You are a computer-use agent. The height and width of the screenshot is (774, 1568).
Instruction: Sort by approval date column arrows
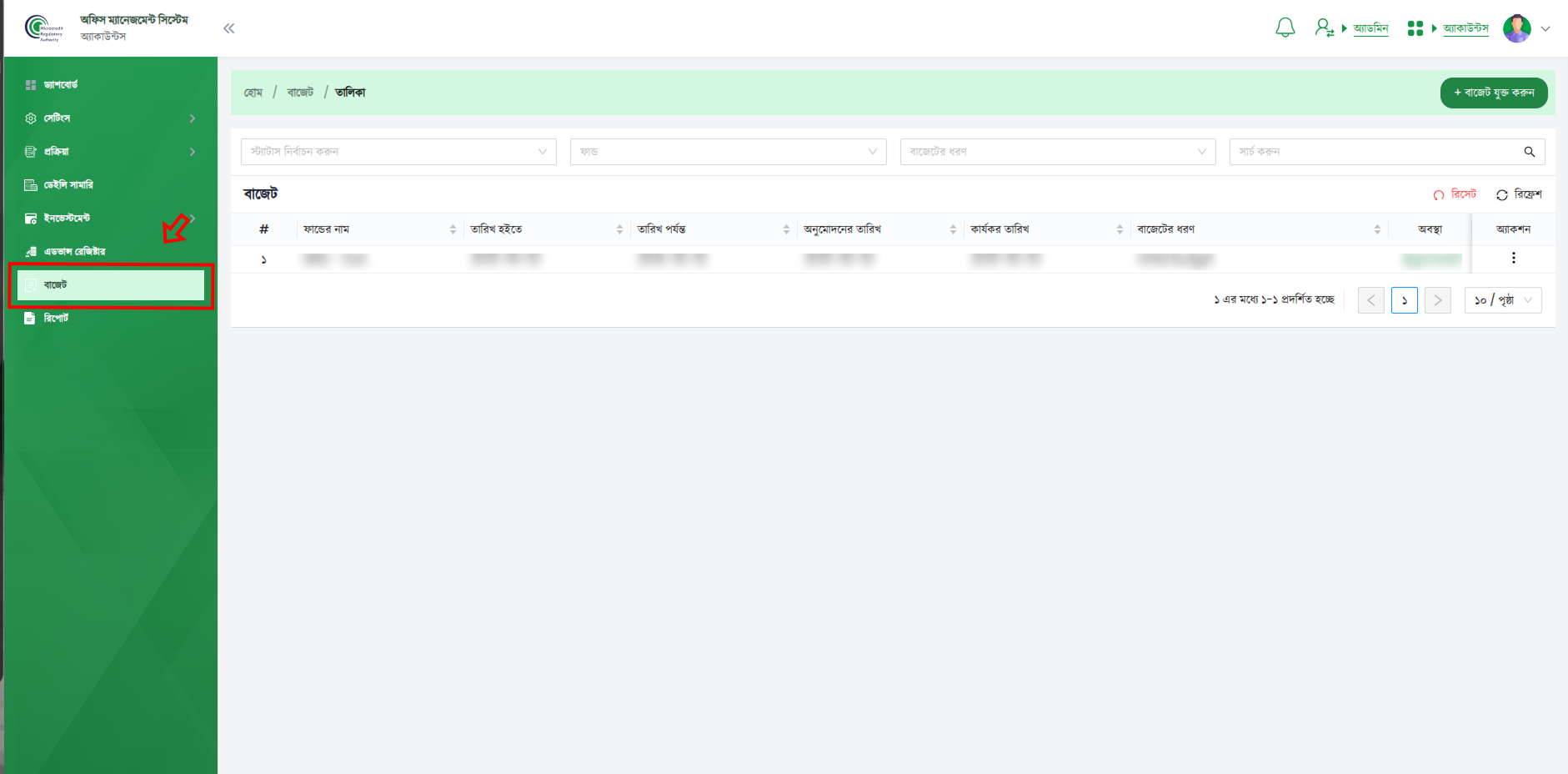953,229
